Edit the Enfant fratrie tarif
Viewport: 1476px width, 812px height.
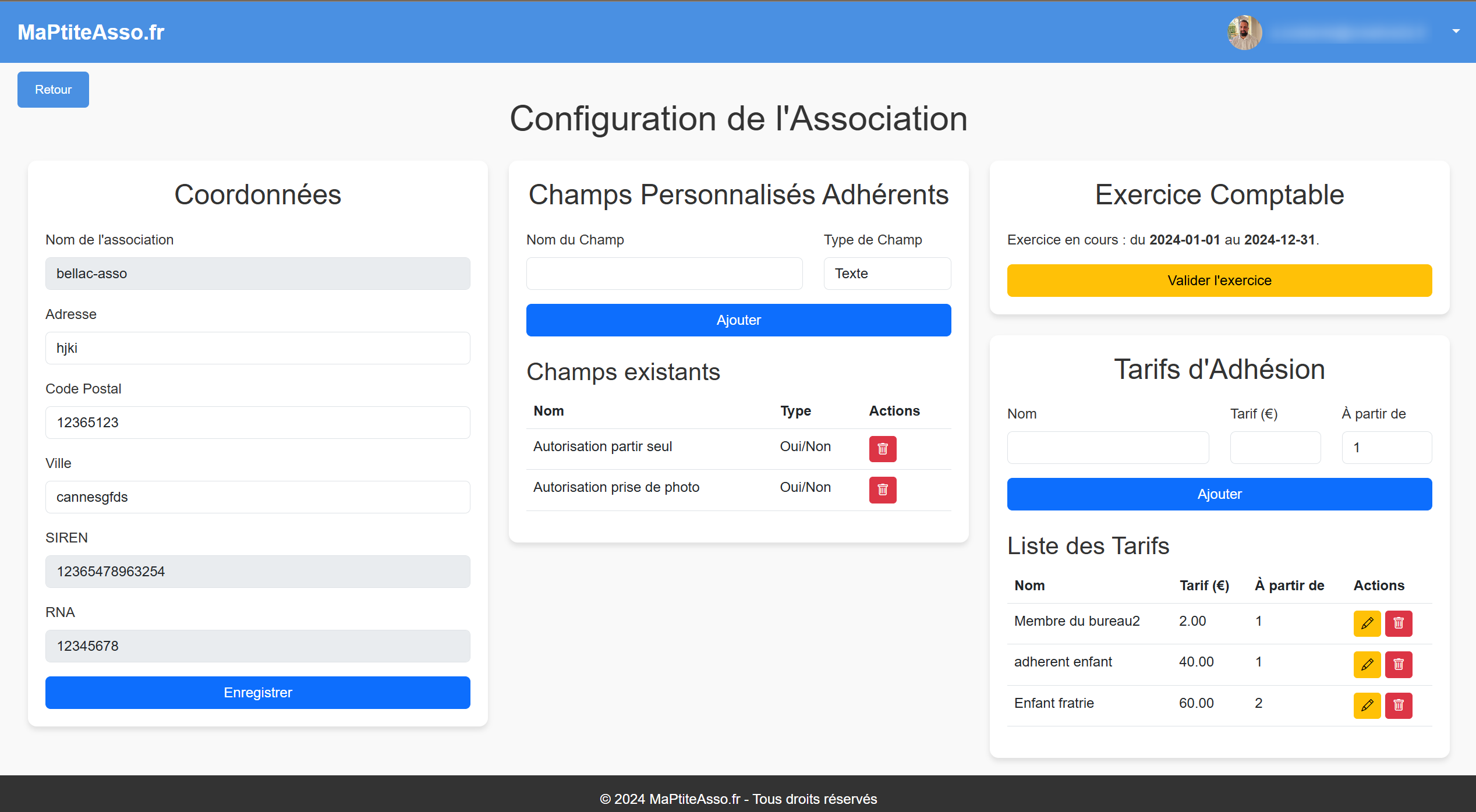click(1367, 705)
